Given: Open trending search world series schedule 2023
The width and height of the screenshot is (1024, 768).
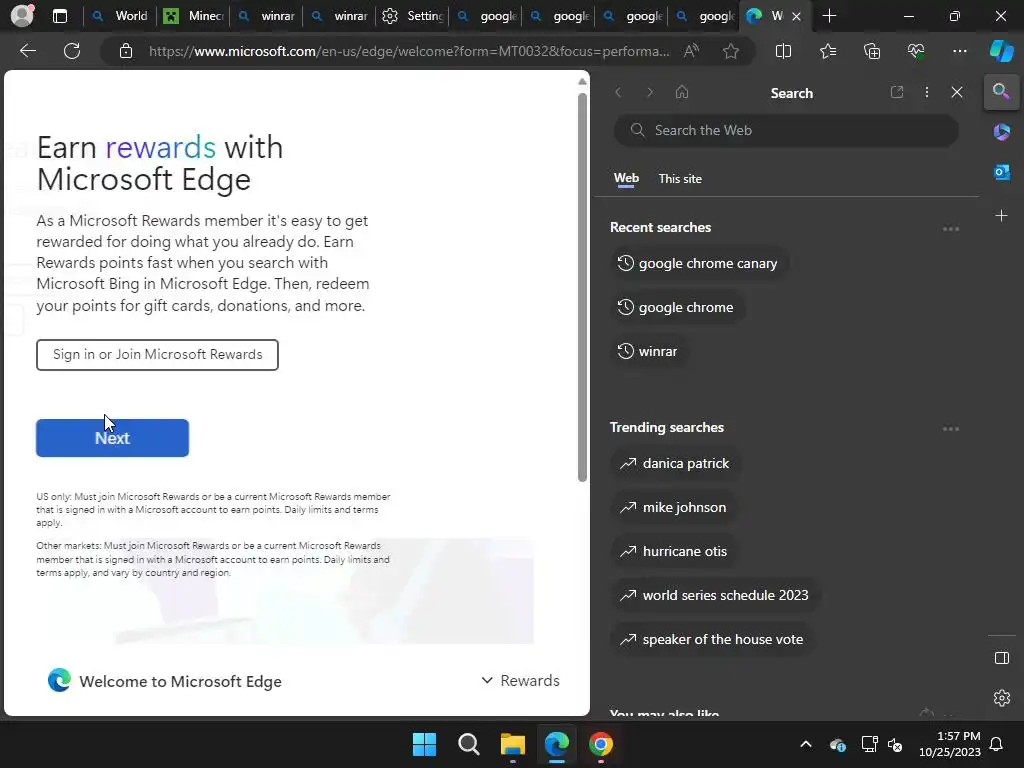Looking at the screenshot, I should click(x=715, y=595).
